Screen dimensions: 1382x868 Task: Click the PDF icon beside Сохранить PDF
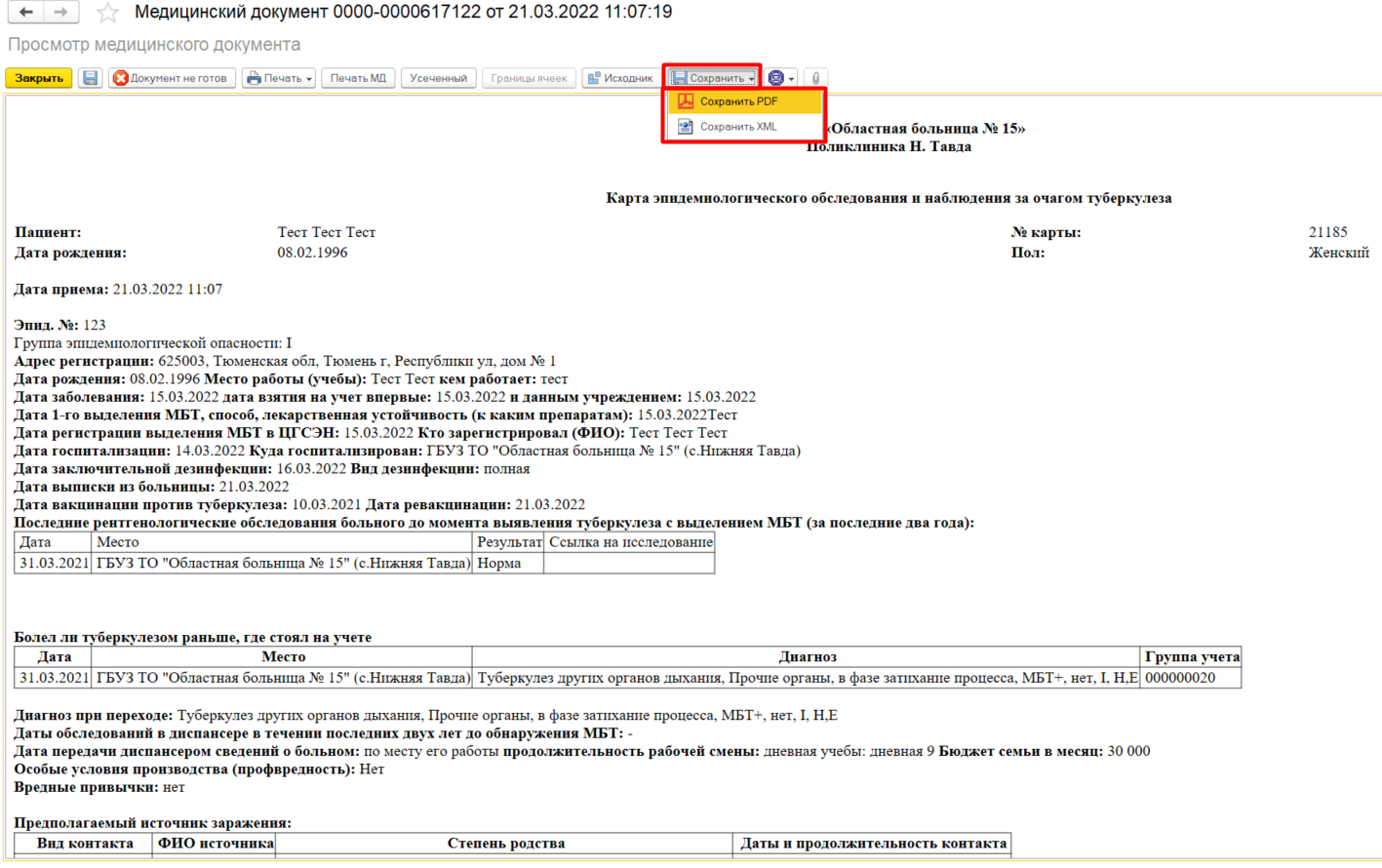click(x=686, y=101)
